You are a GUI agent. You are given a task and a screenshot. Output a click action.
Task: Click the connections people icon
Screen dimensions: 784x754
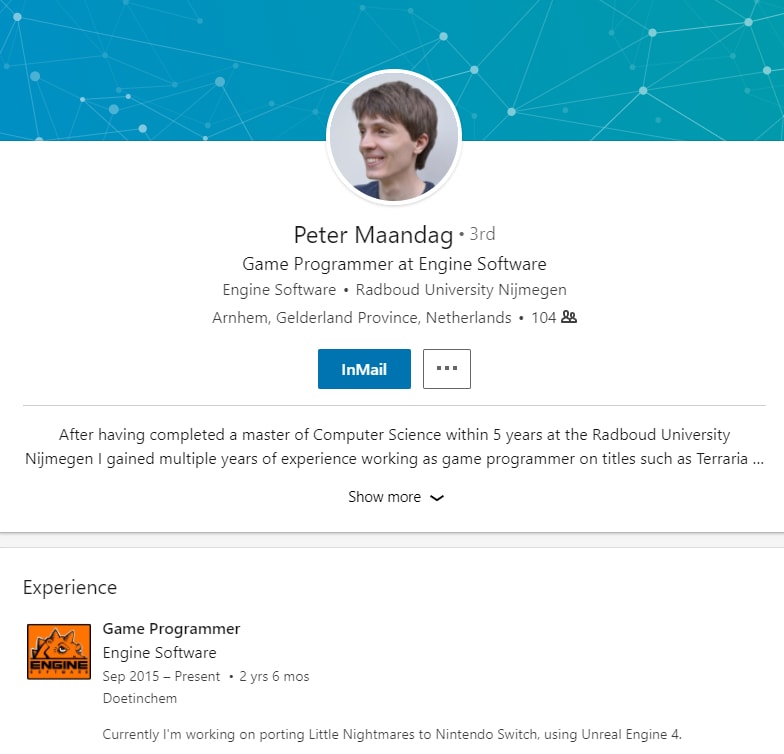click(x=569, y=318)
